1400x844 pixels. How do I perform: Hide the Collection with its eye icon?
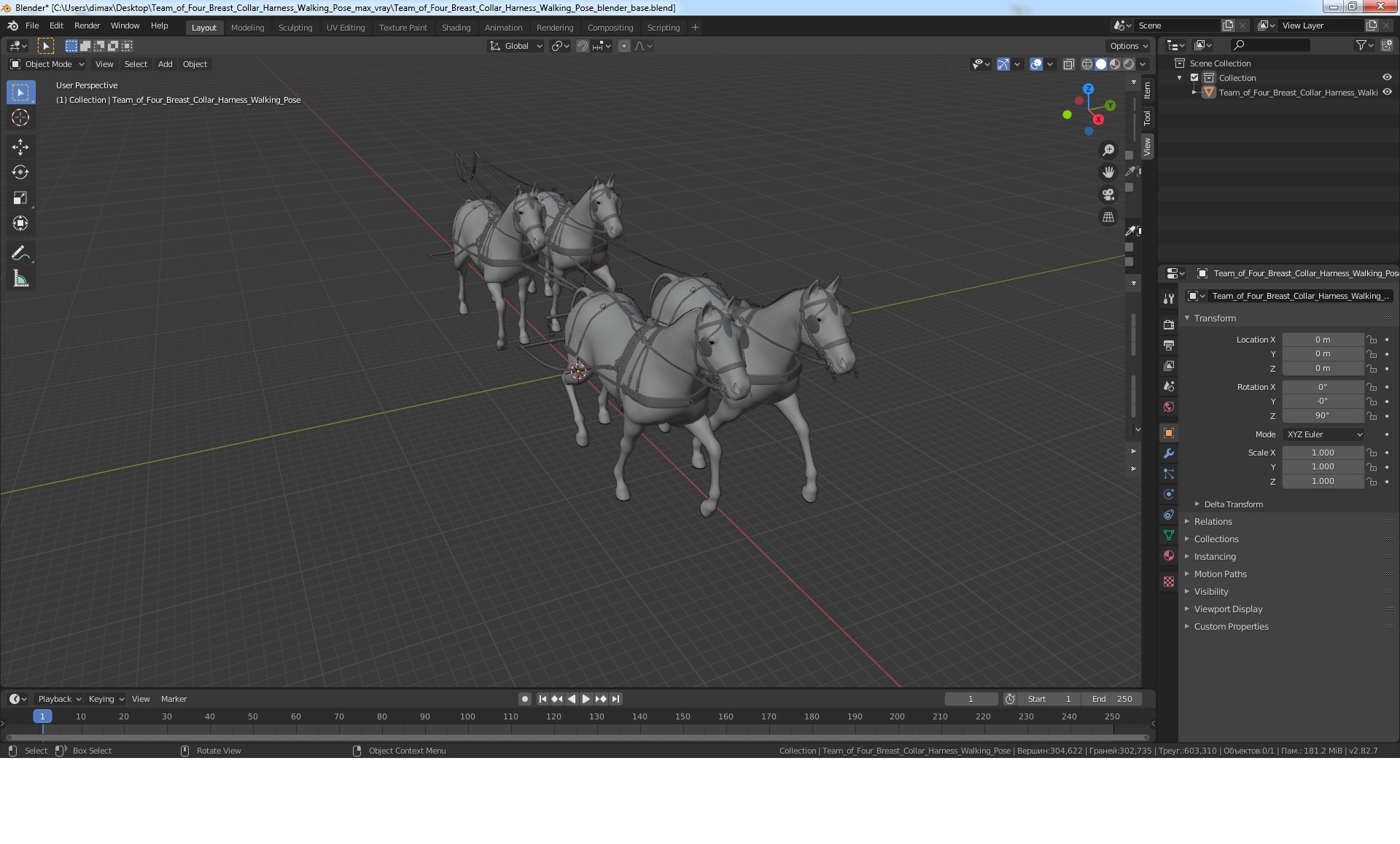(1387, 78)
